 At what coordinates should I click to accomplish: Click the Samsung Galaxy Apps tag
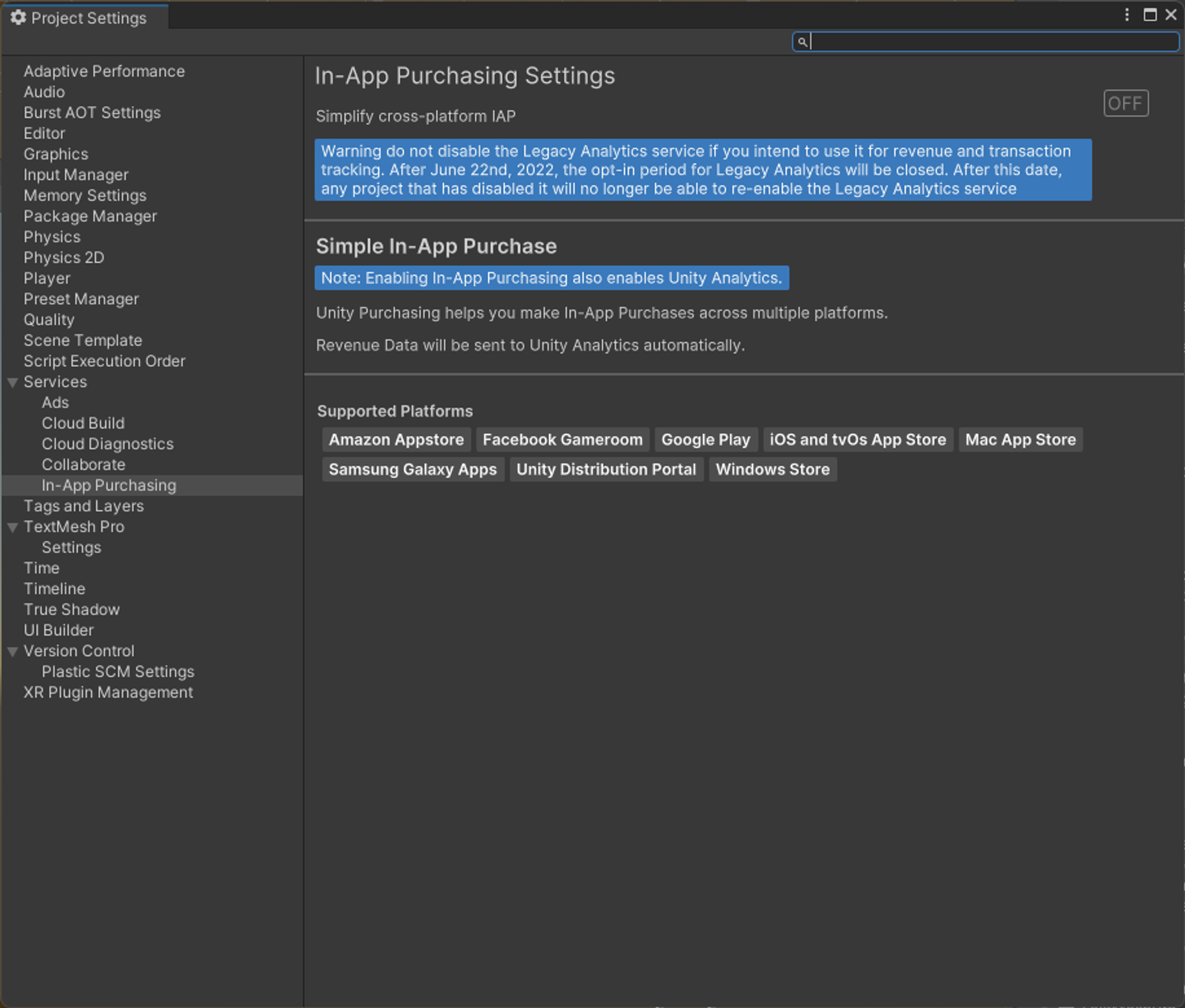tap(413, 470)
